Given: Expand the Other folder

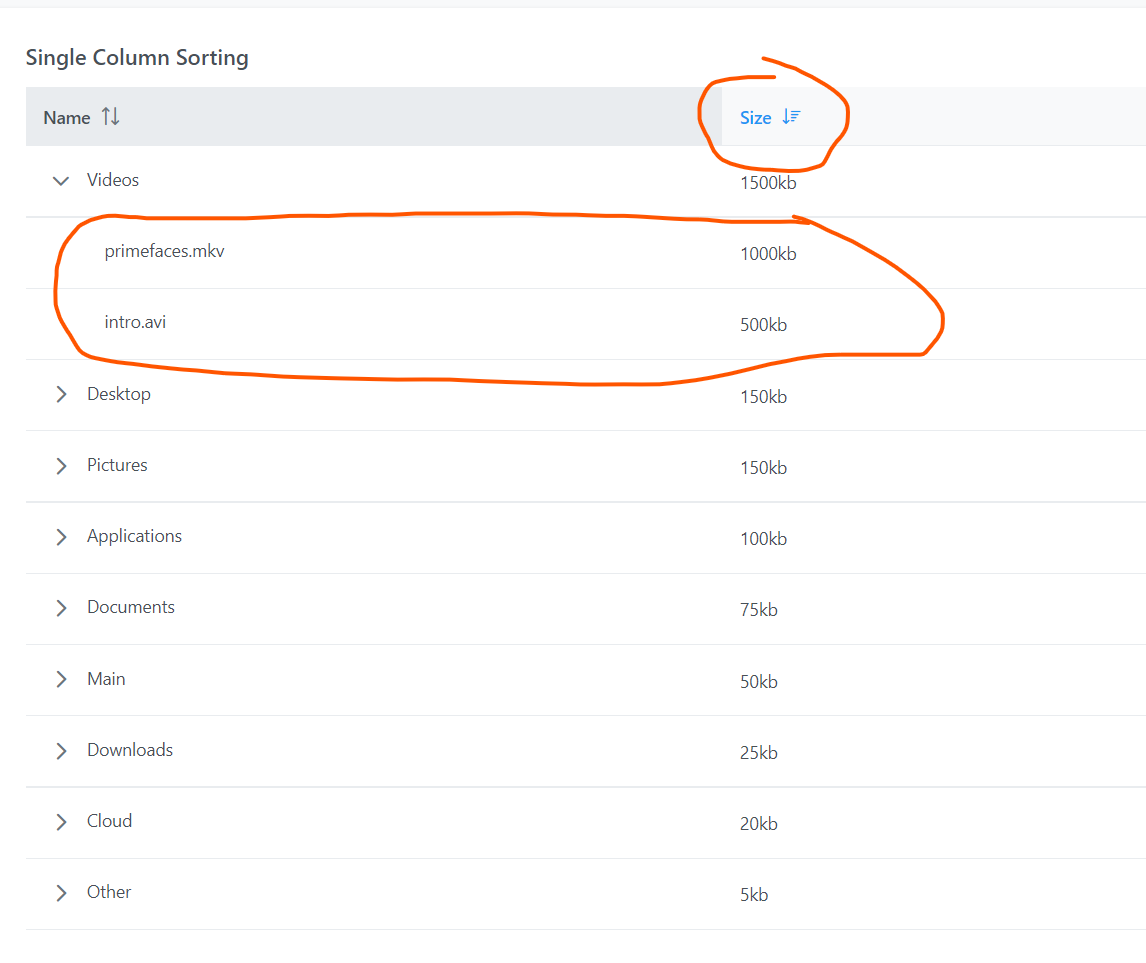Looking at the screenshot, I should (61, 893).
